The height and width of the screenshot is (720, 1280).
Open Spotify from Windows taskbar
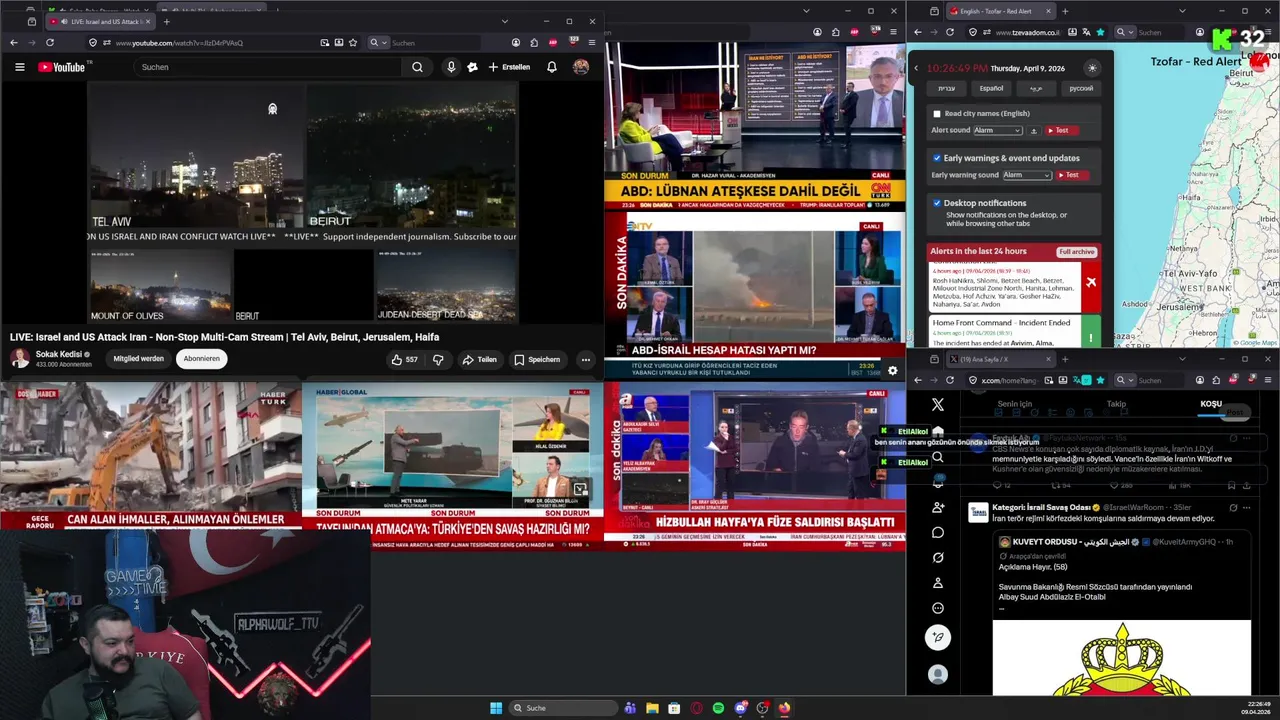[x=718, y=708]
